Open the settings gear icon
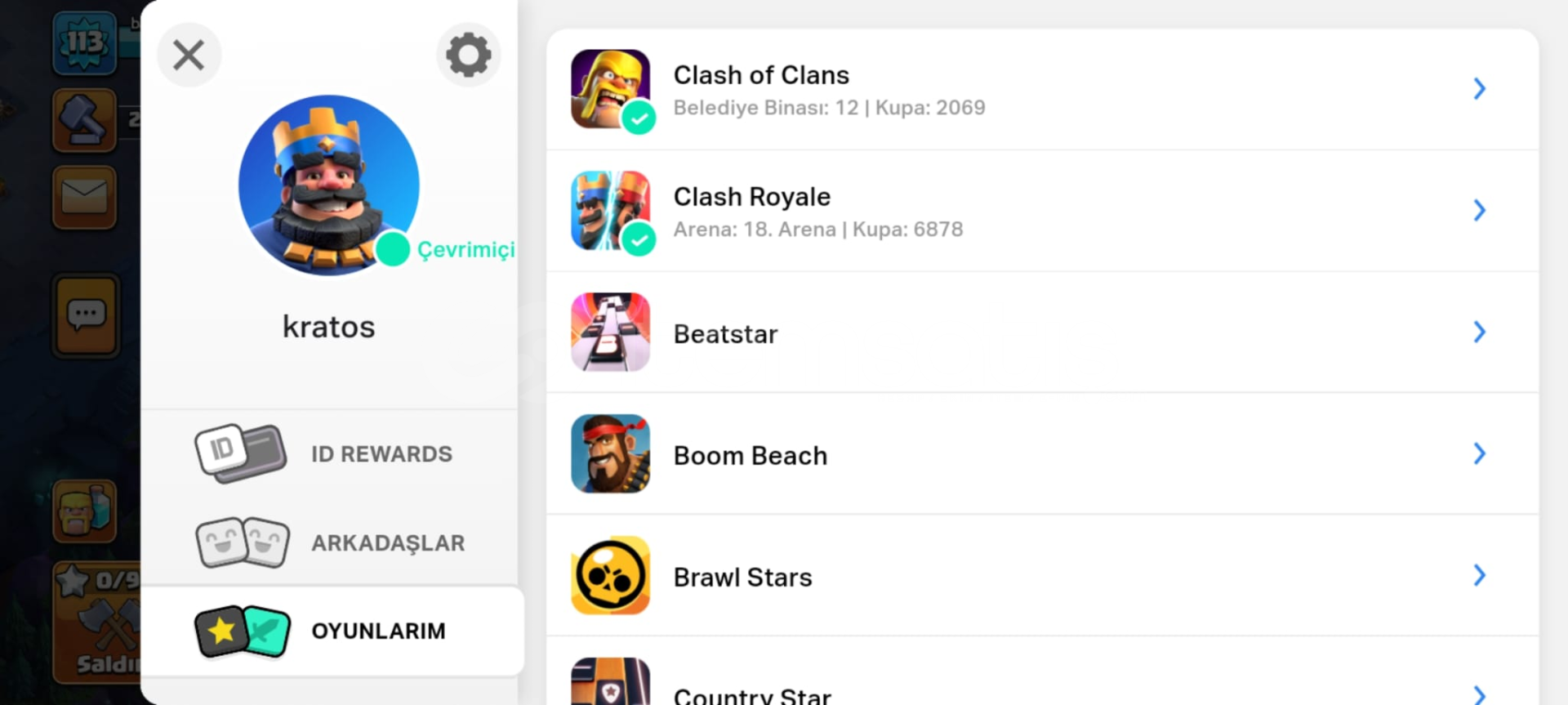This screenshot has width=1568, height=705. click(x=468, y=56)
